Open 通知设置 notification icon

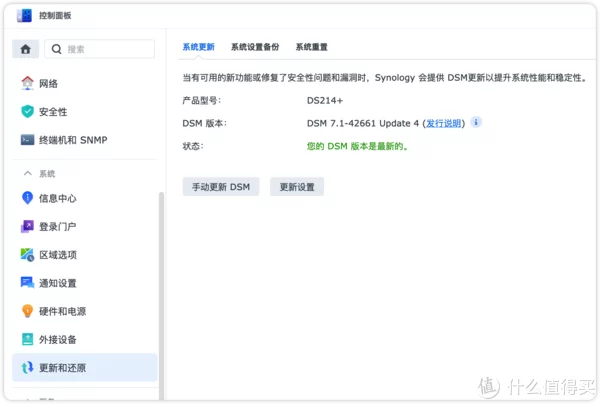tap(27, 283)
